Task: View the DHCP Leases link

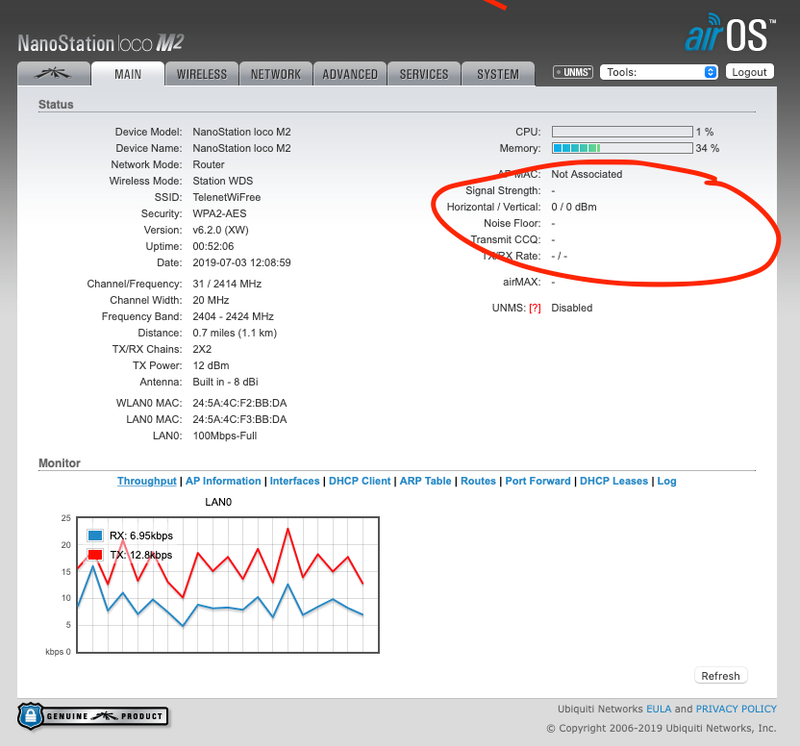Action: [x=614, y=481]
